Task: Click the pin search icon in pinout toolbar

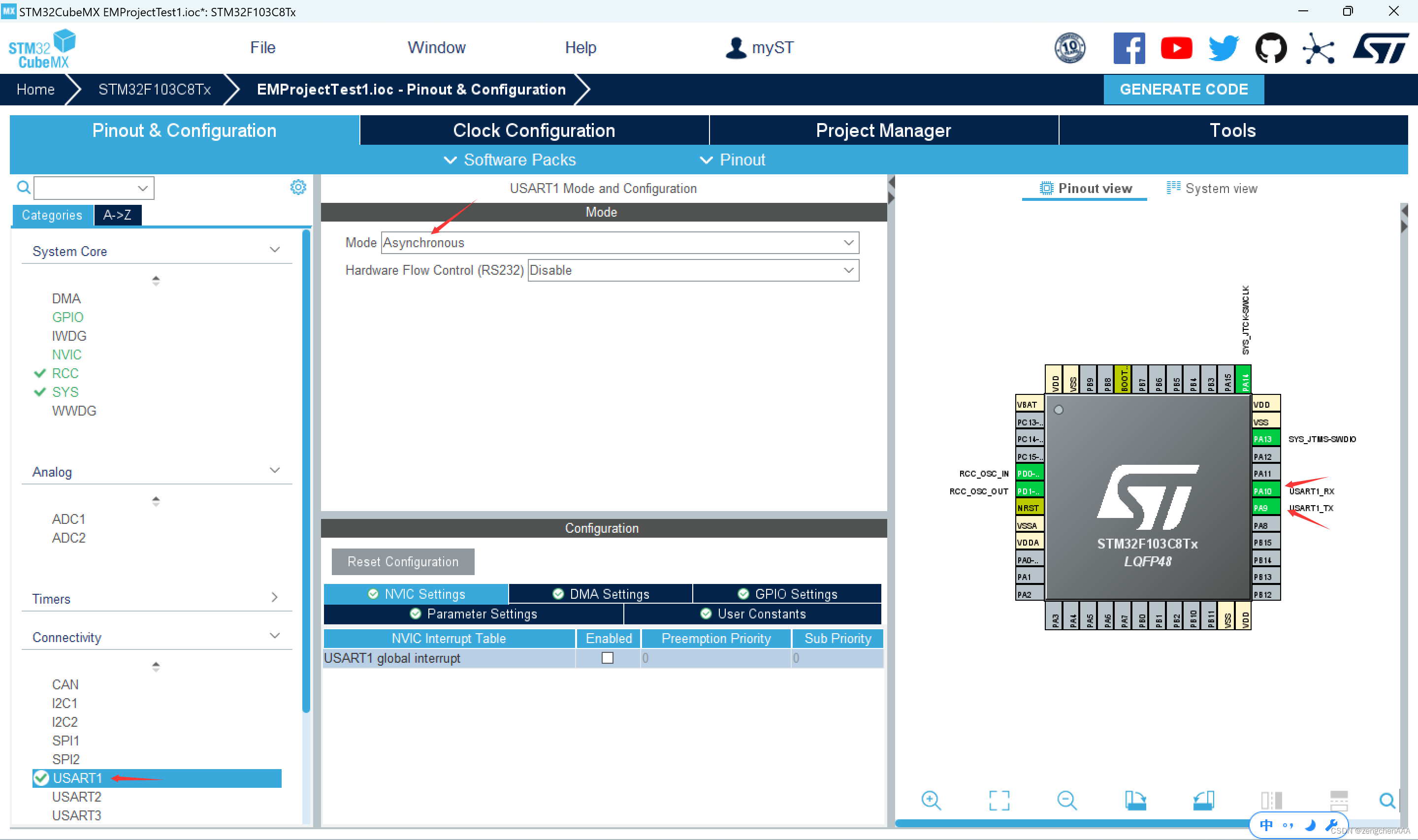Action: click(x=1387, y=801)
